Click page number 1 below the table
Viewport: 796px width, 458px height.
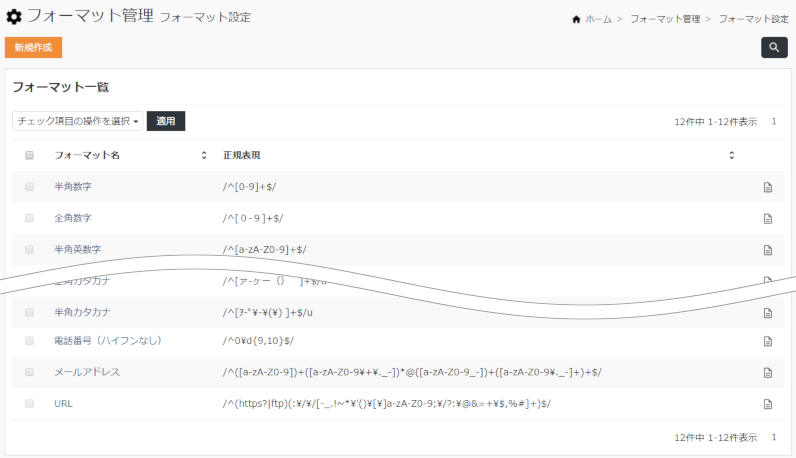(774, 437)
